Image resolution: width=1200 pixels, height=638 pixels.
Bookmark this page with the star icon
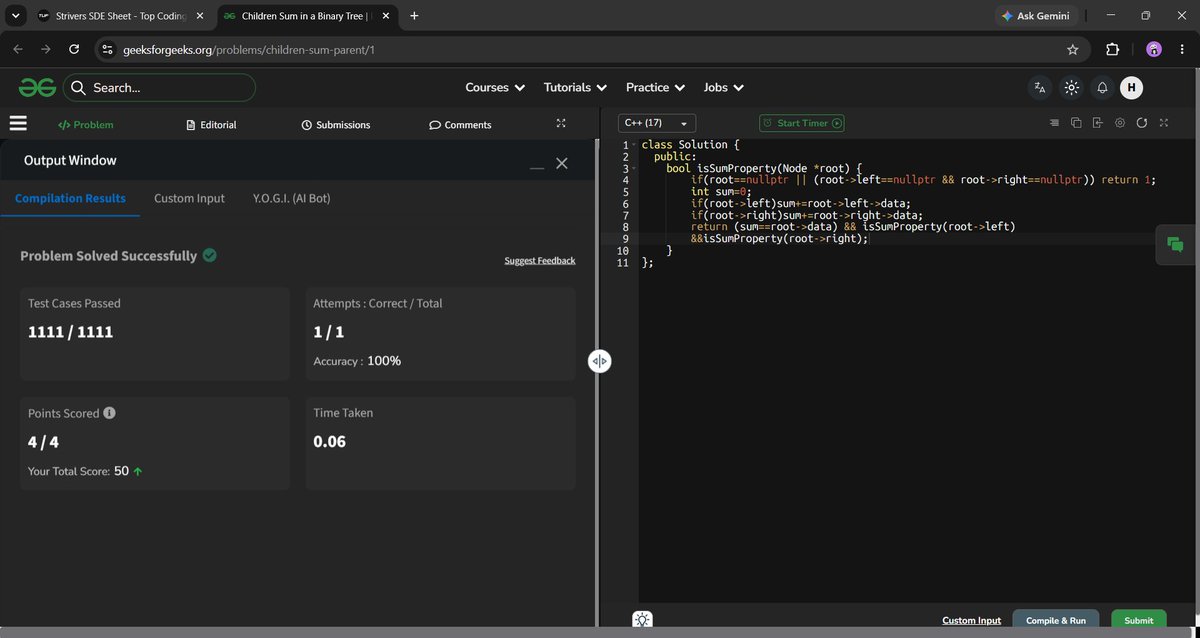(x=1073, y=49)
